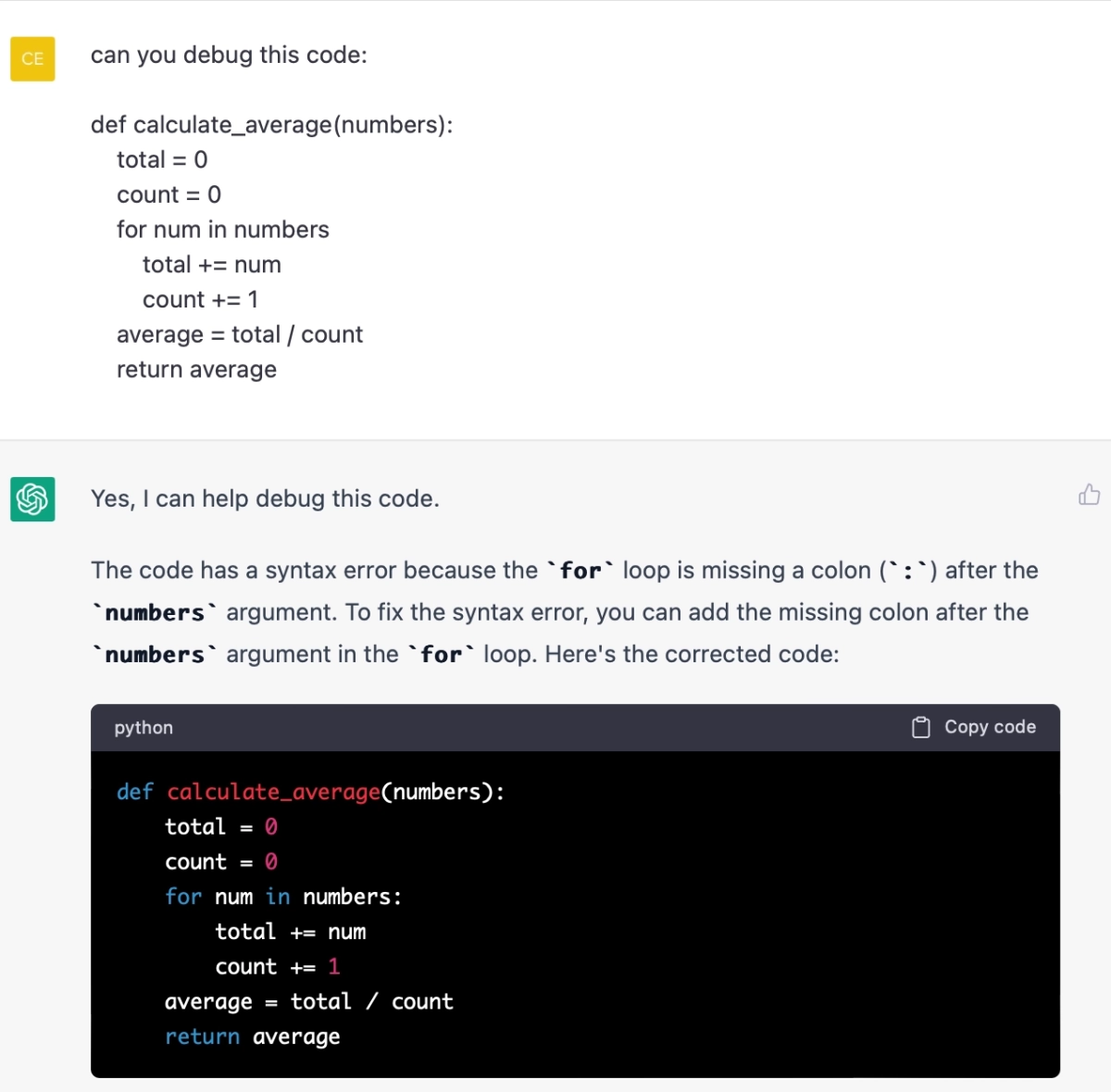Click the def calculate_average function name

[272, 792]
